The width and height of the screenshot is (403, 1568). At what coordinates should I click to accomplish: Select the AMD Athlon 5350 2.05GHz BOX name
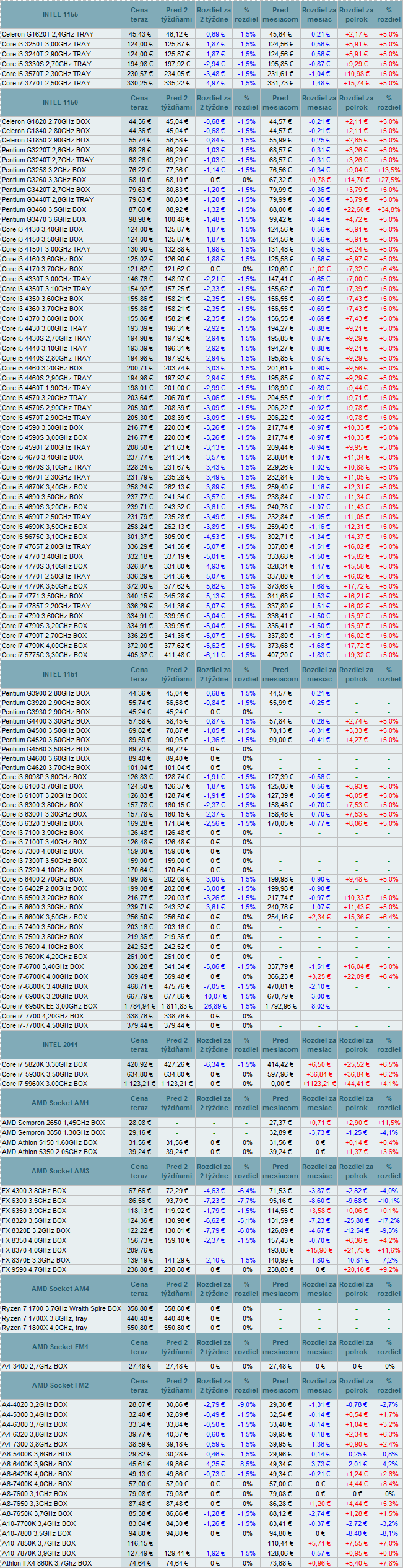[50, 1152]
